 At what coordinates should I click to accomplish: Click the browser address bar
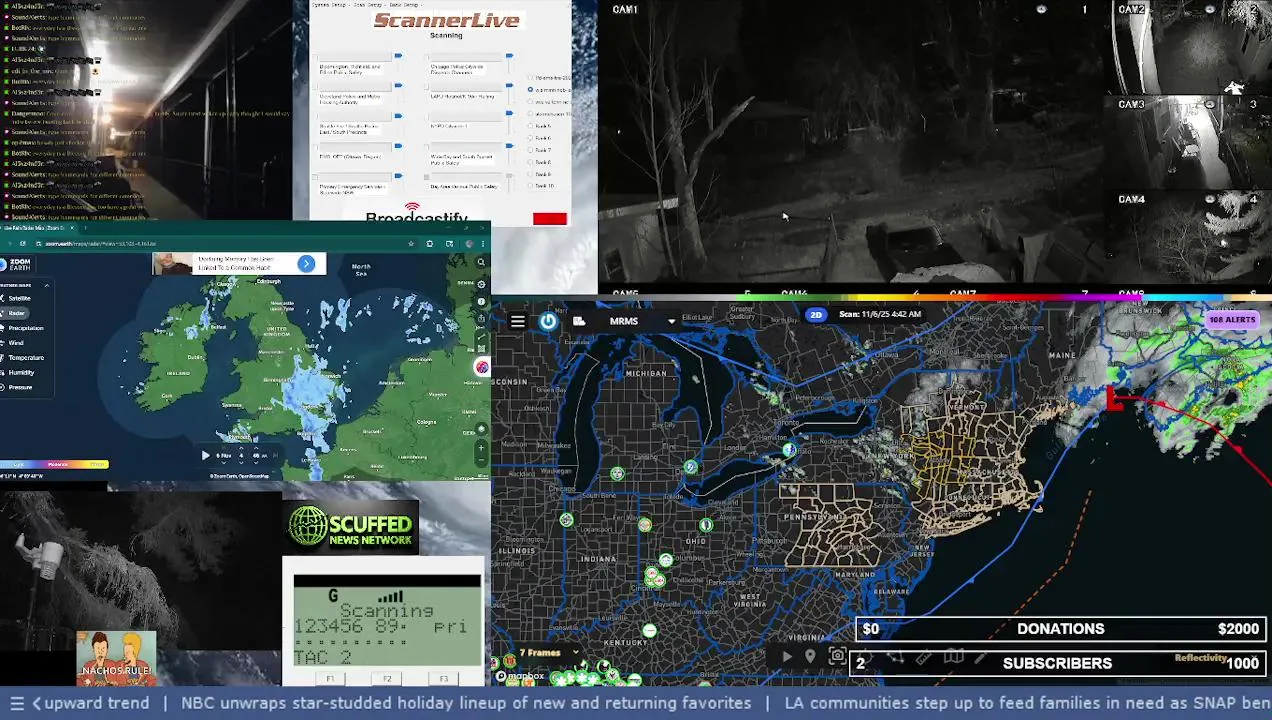(x=220, y=243)
